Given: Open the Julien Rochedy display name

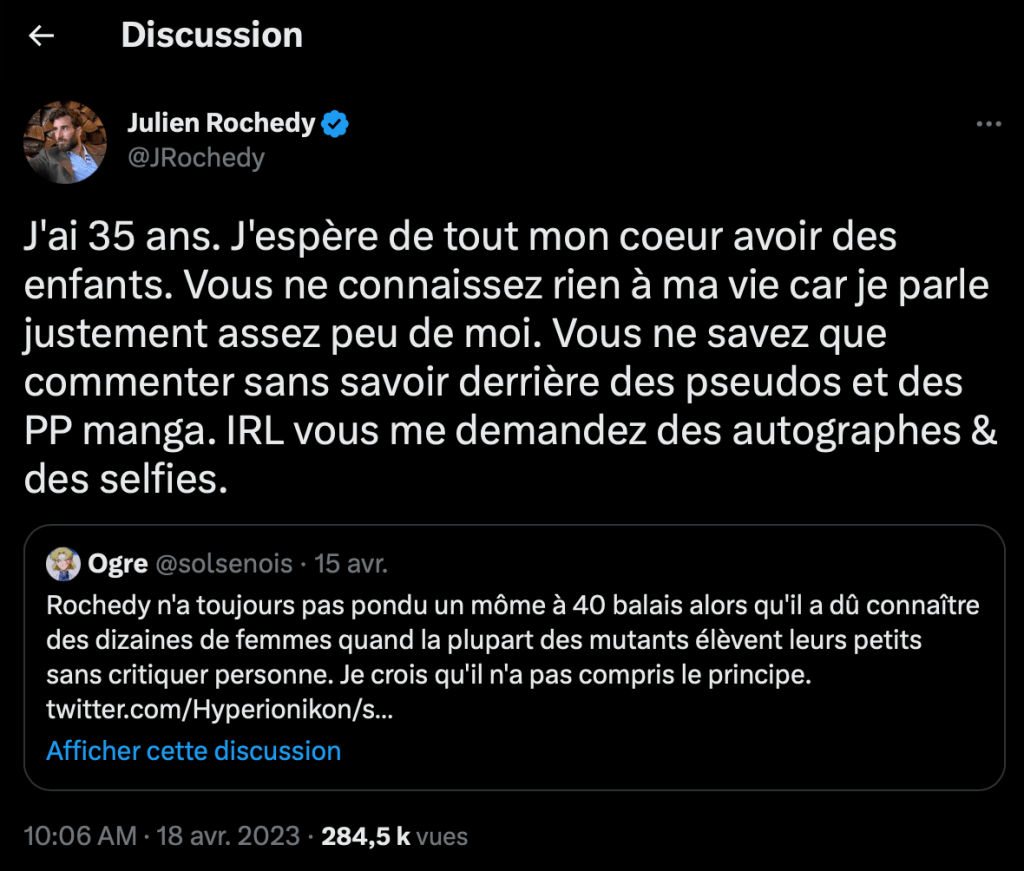Looking at the screenshot, I should tap(221, 124).
